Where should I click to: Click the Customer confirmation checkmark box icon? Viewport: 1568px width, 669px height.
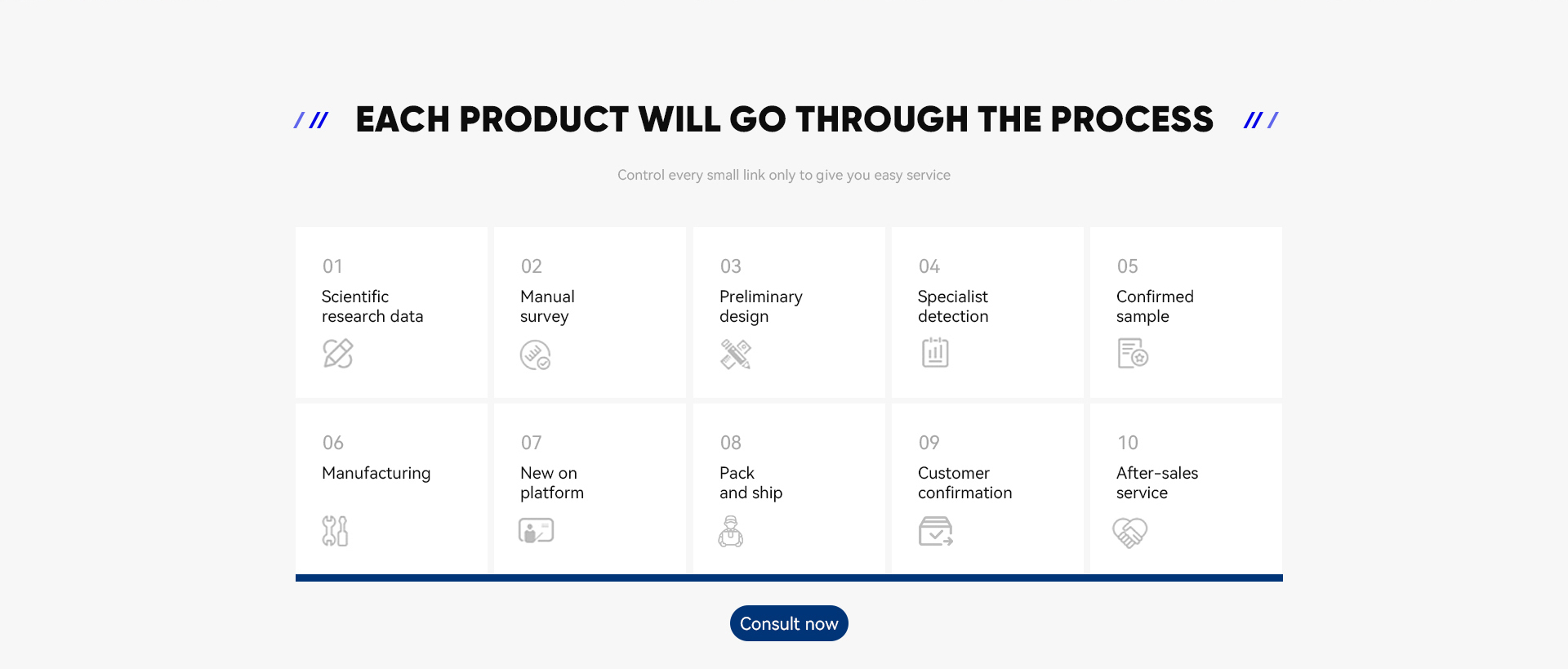tap(936, 531)
